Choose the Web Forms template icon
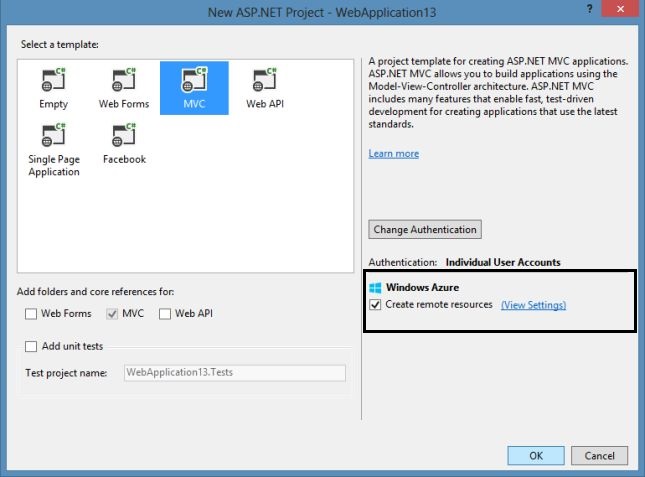Screen dimensions: 645x477 coord(124,79)
